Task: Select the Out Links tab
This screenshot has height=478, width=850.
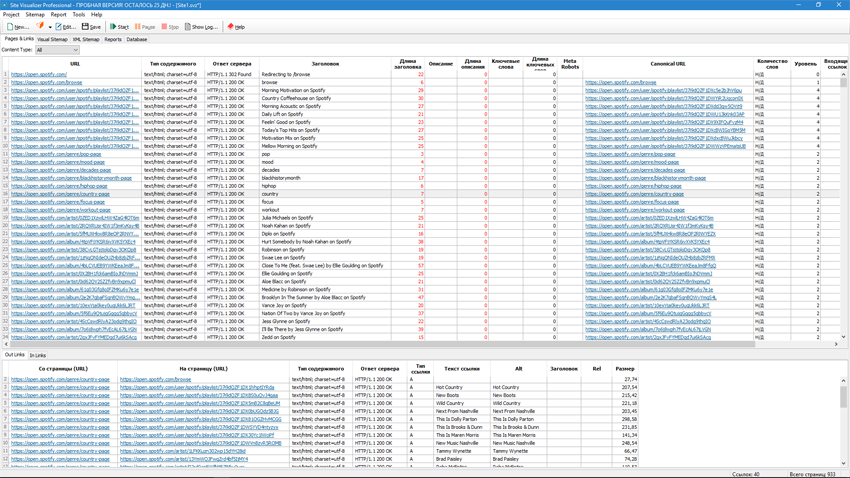Action: [15, 355]
